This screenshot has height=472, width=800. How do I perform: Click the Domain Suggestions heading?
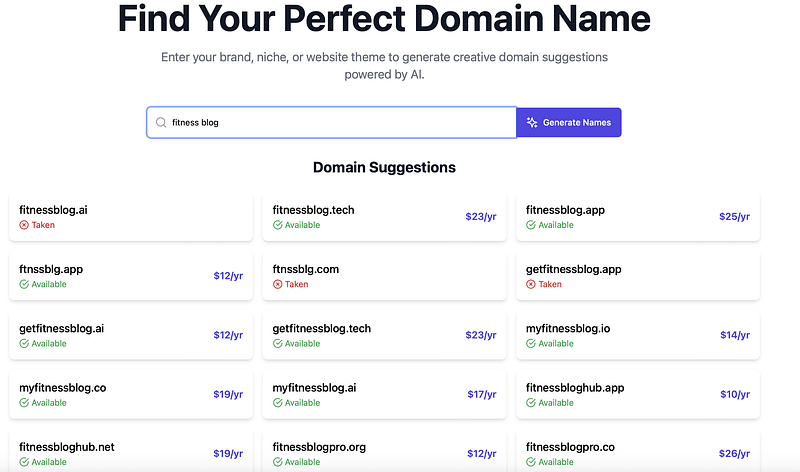click(x=384, y=167)
